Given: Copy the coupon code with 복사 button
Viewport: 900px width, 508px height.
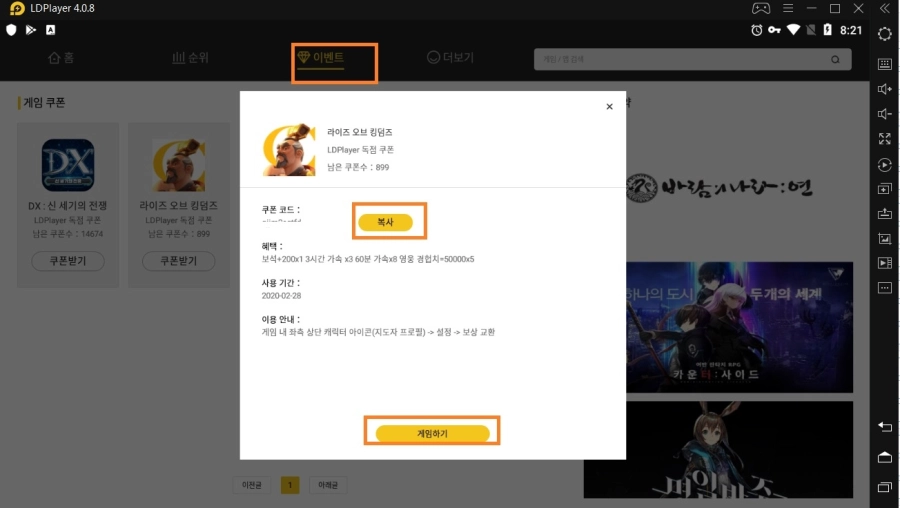Looking at the screenshot, I should coord(385,222).
